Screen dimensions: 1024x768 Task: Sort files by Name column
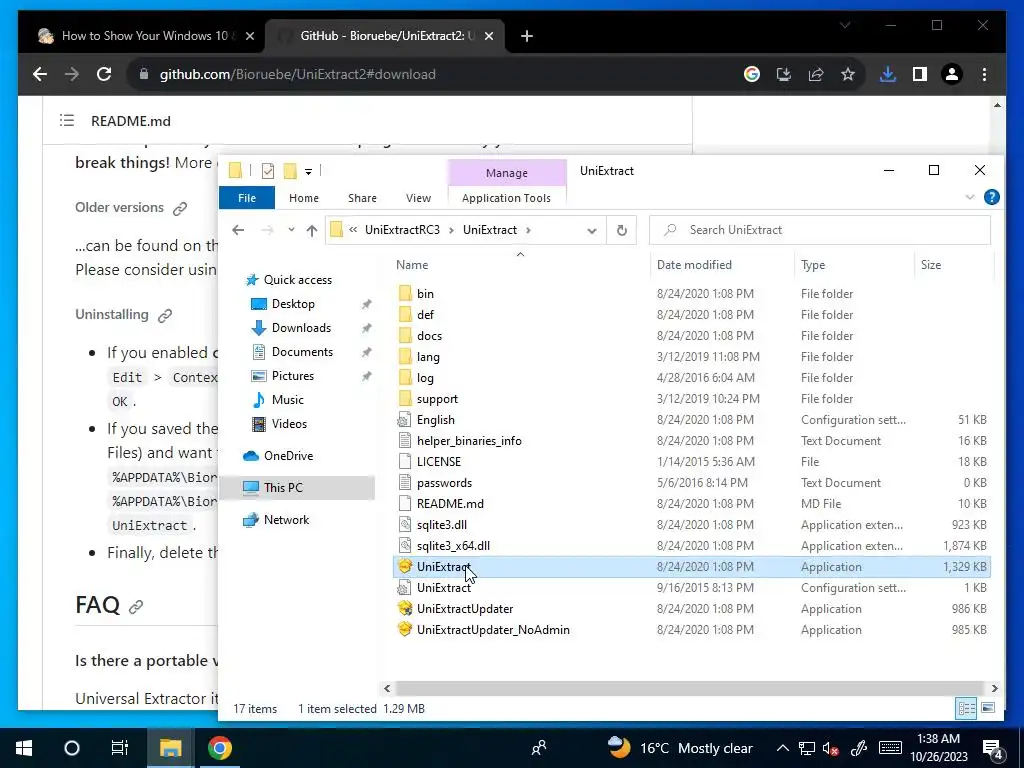pyautogui.click(x=411, y=264)
